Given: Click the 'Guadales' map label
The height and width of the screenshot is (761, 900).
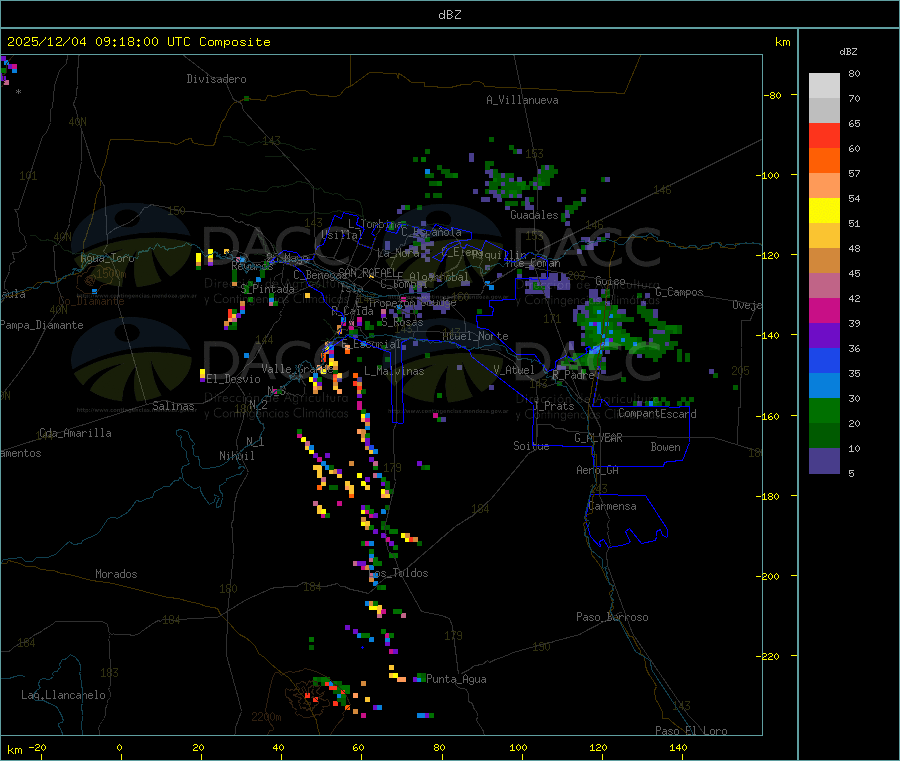Looking at the screenshot, I should [534, 215].
